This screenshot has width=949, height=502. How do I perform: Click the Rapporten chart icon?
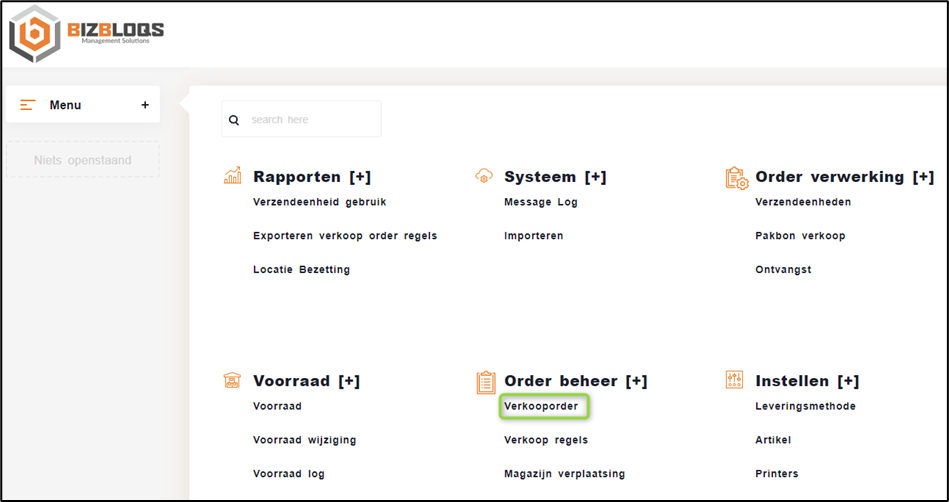point(232,177)
